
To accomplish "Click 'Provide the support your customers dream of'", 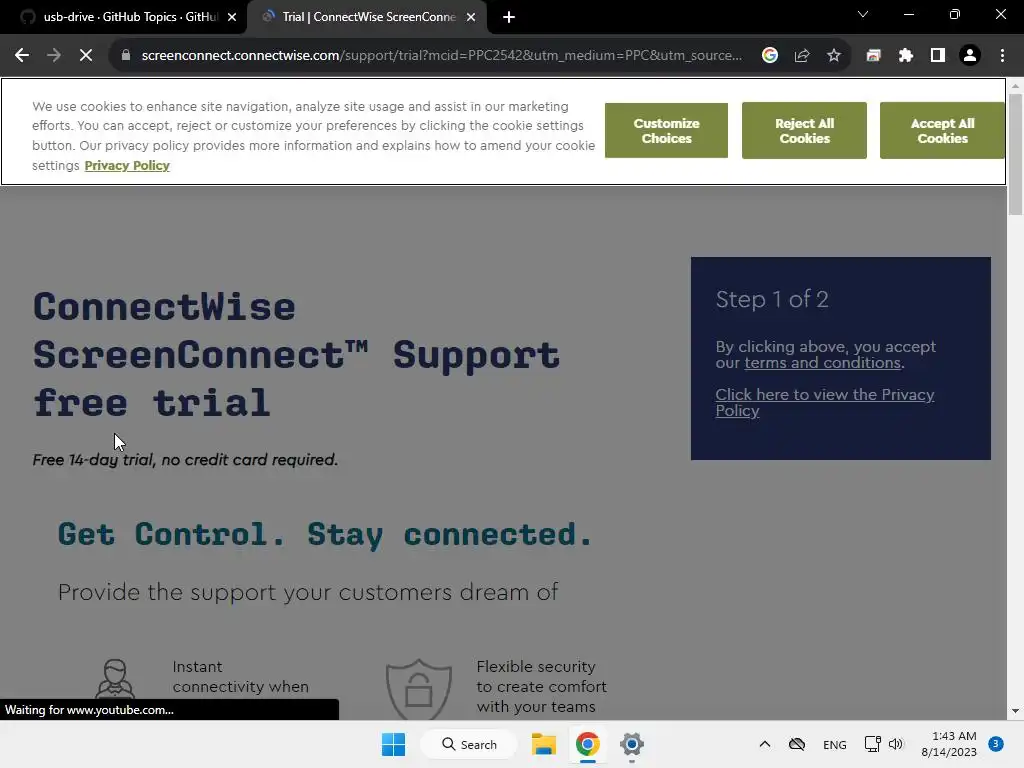I will [308, 592].
